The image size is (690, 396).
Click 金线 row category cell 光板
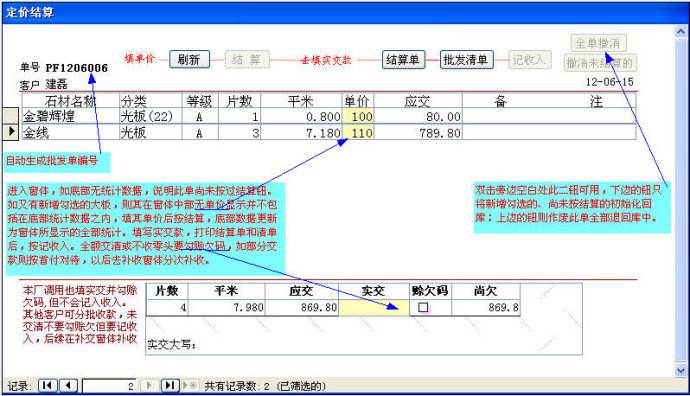click(x=150, y=133)
